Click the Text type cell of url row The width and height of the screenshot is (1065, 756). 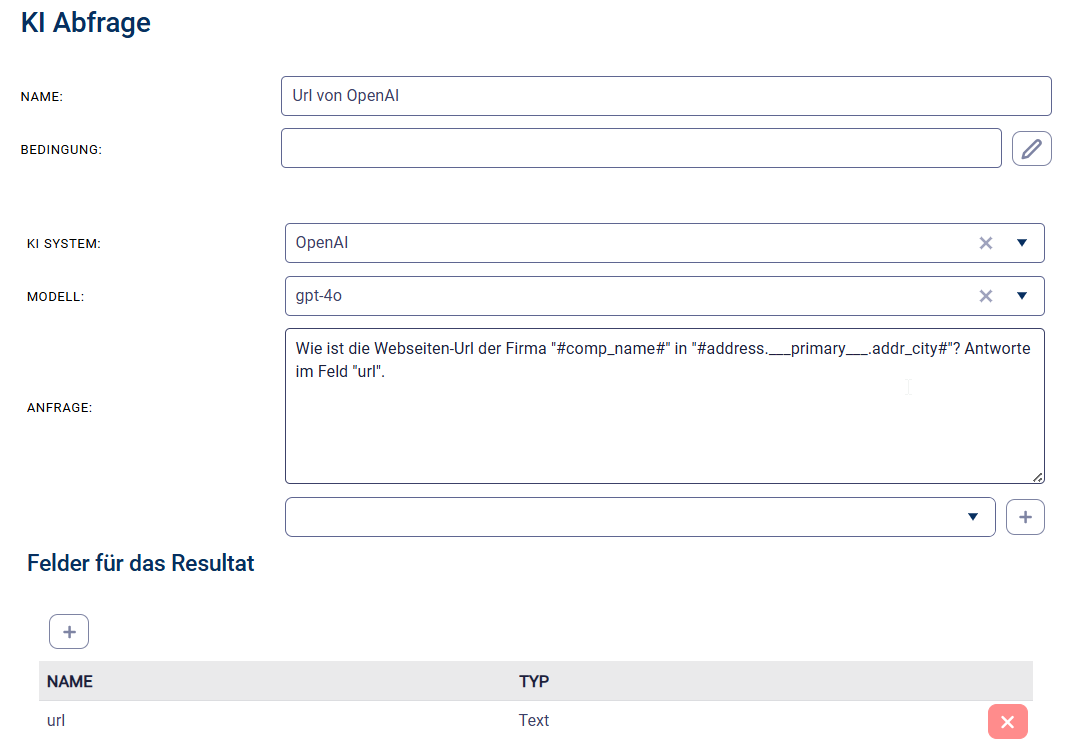534,720
